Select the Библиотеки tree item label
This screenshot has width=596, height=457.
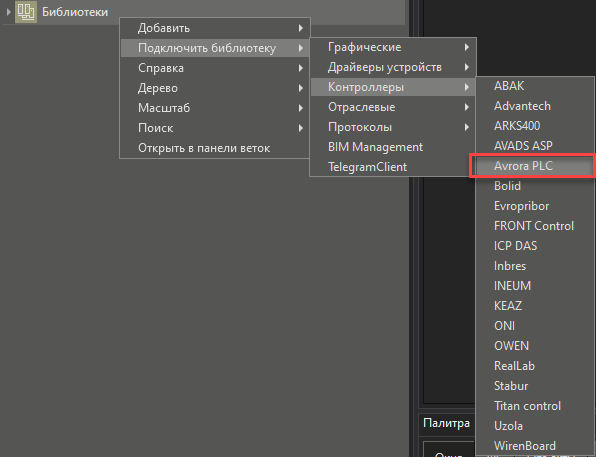[x=75, y=12]
